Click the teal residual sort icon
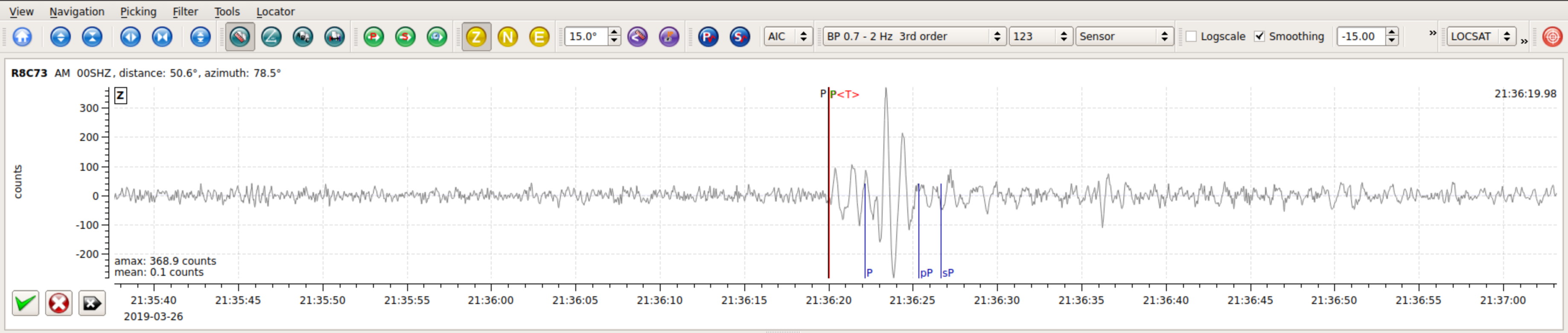 pos(335,37)
